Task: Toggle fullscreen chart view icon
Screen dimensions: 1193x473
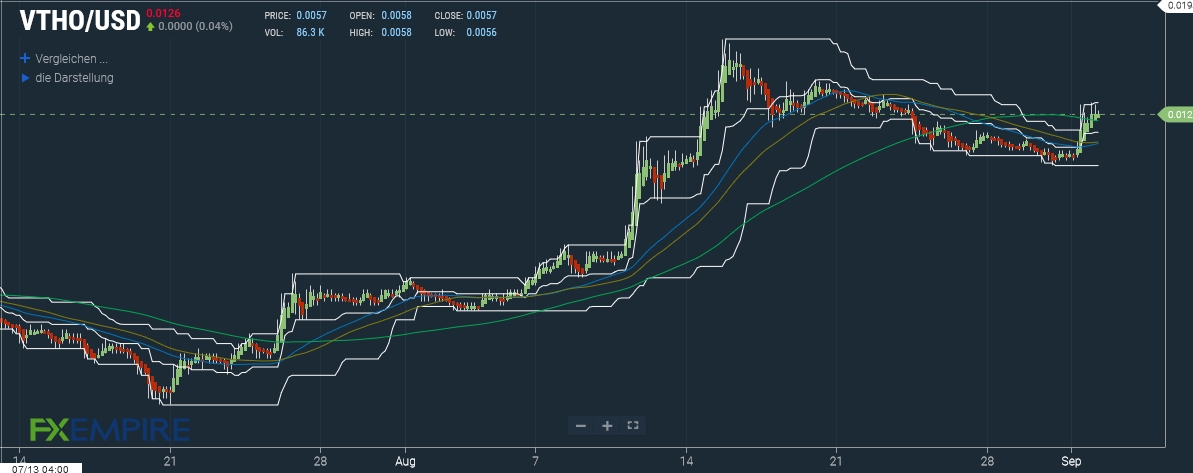Action: (632, 426)
